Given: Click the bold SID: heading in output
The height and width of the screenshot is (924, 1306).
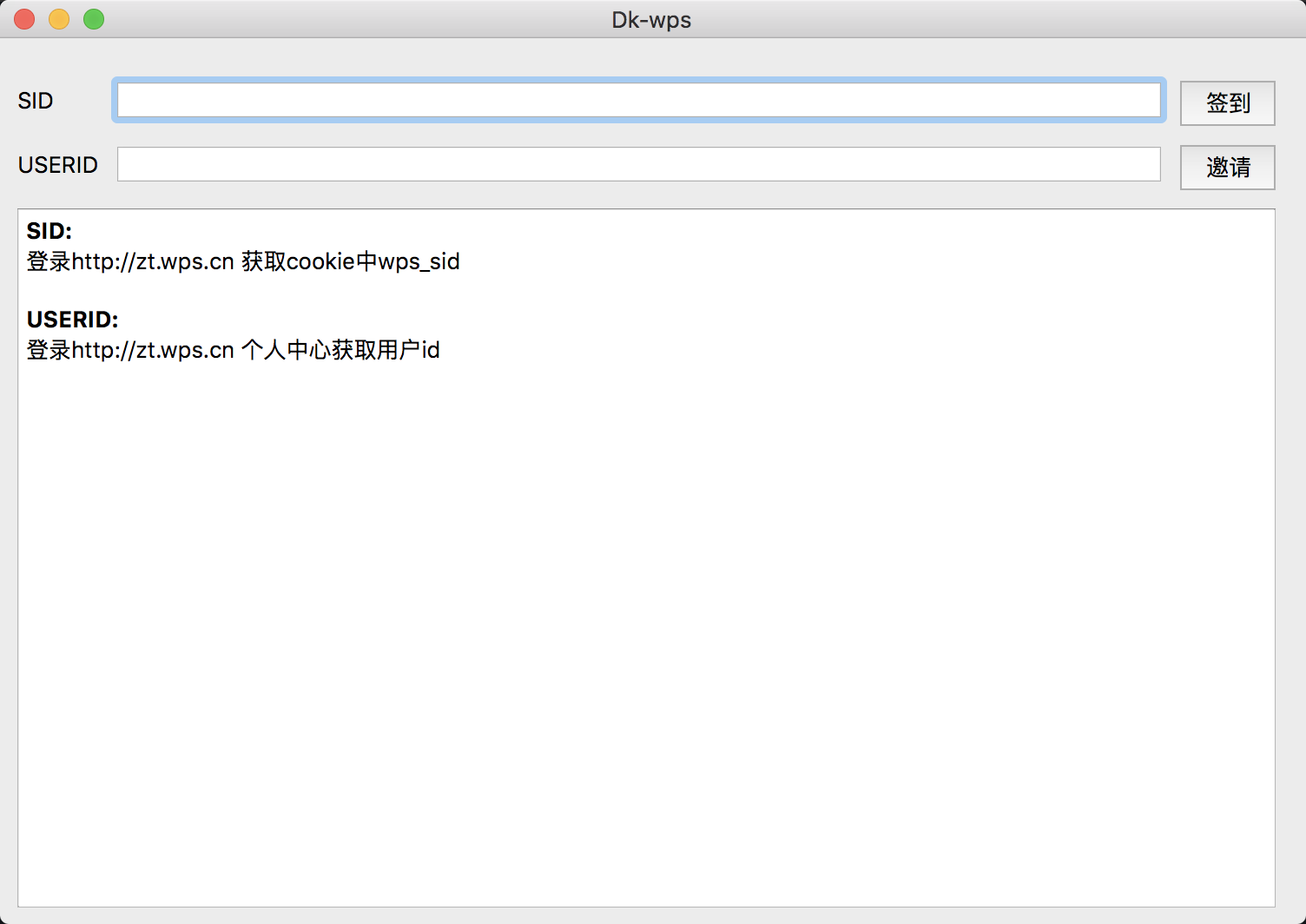Looking at the screenshot, I should (49, 231).
